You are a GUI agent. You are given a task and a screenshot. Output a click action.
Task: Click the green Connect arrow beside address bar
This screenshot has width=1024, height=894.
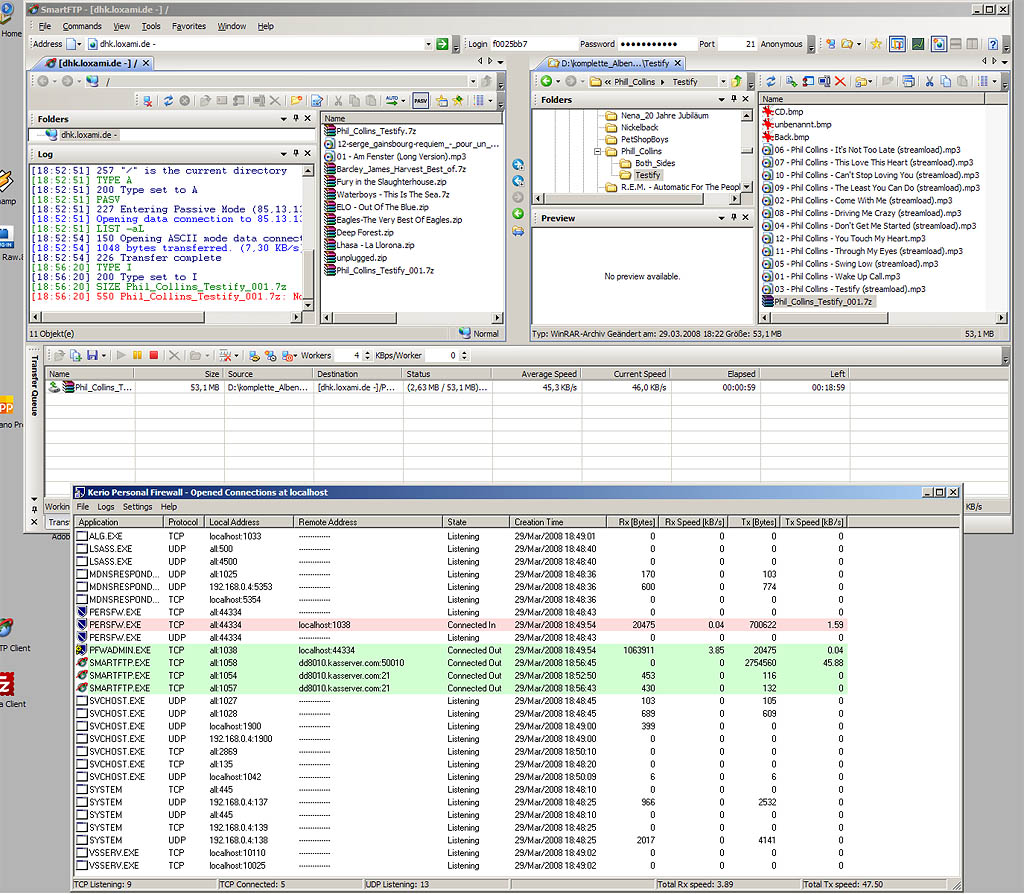442,44
